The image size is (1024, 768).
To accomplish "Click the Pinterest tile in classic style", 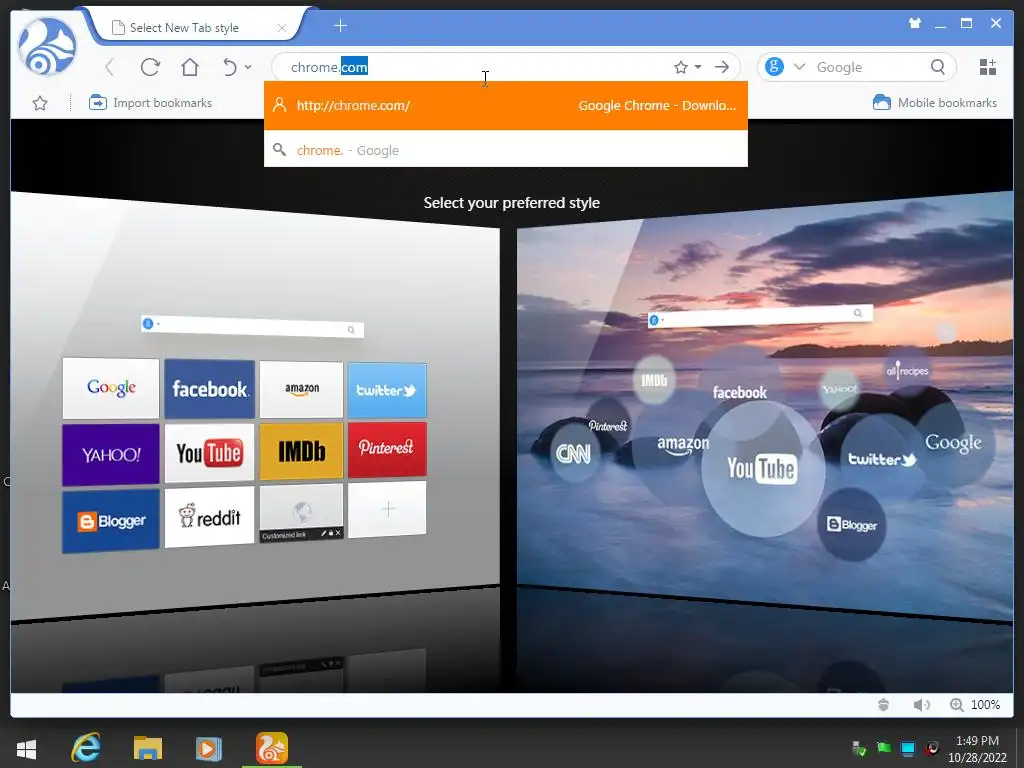I will coord(387,449).
